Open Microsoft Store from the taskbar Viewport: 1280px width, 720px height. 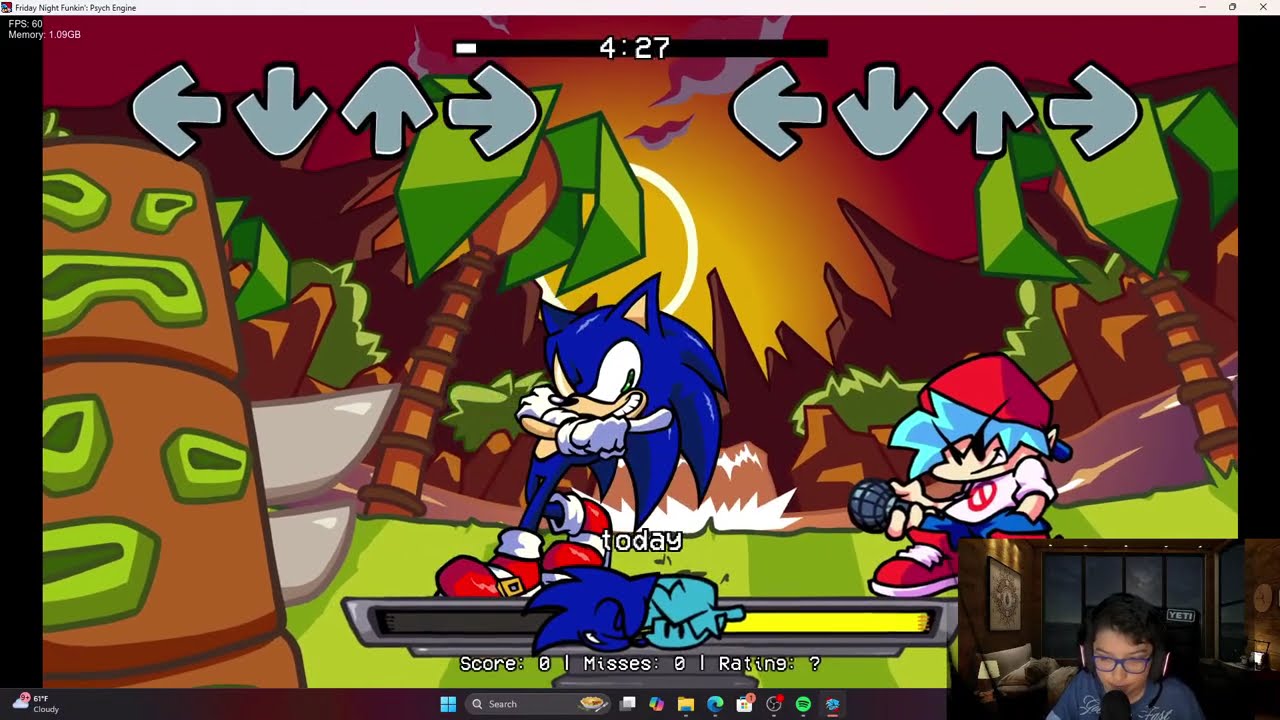(744, 704)
